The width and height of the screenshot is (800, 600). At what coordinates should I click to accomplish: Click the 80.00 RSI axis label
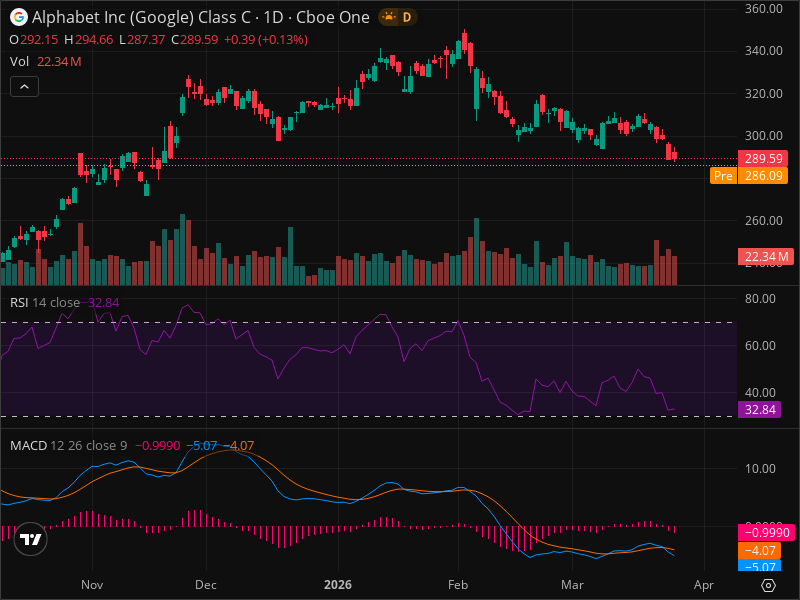760,299
